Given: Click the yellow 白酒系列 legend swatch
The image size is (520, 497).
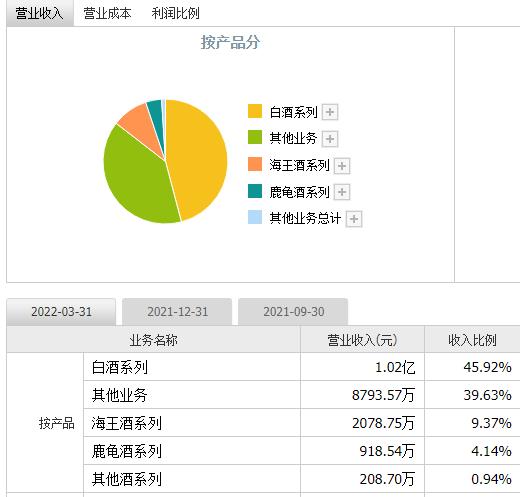Looking at the screenshot, I should 255,111.
